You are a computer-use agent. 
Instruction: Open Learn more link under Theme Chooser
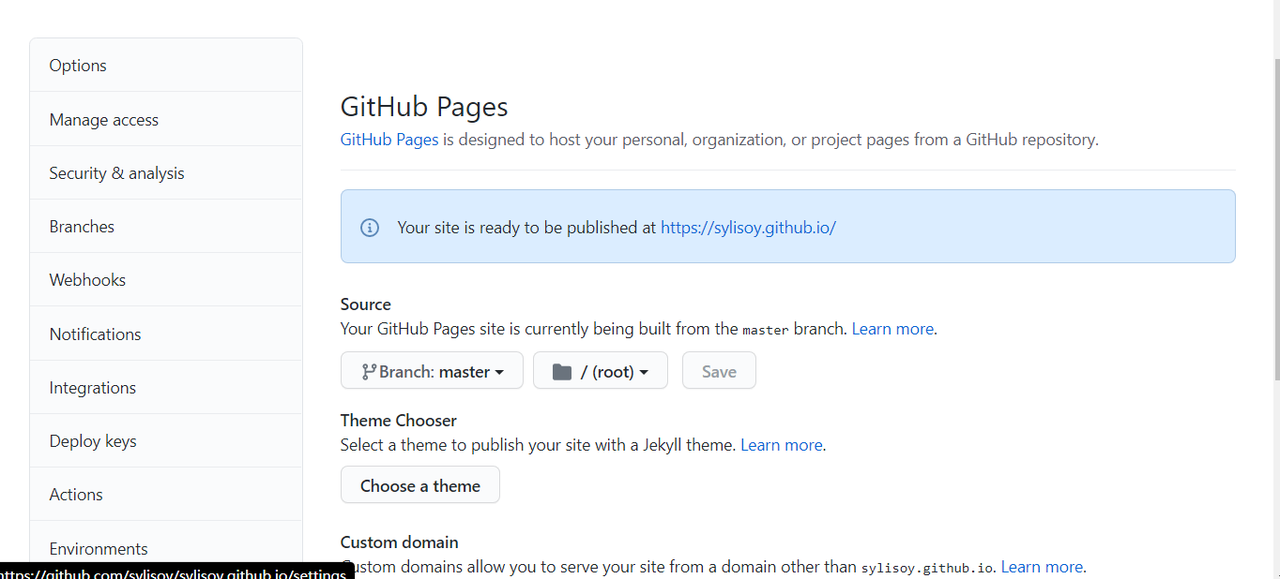(x=782, y=444)
